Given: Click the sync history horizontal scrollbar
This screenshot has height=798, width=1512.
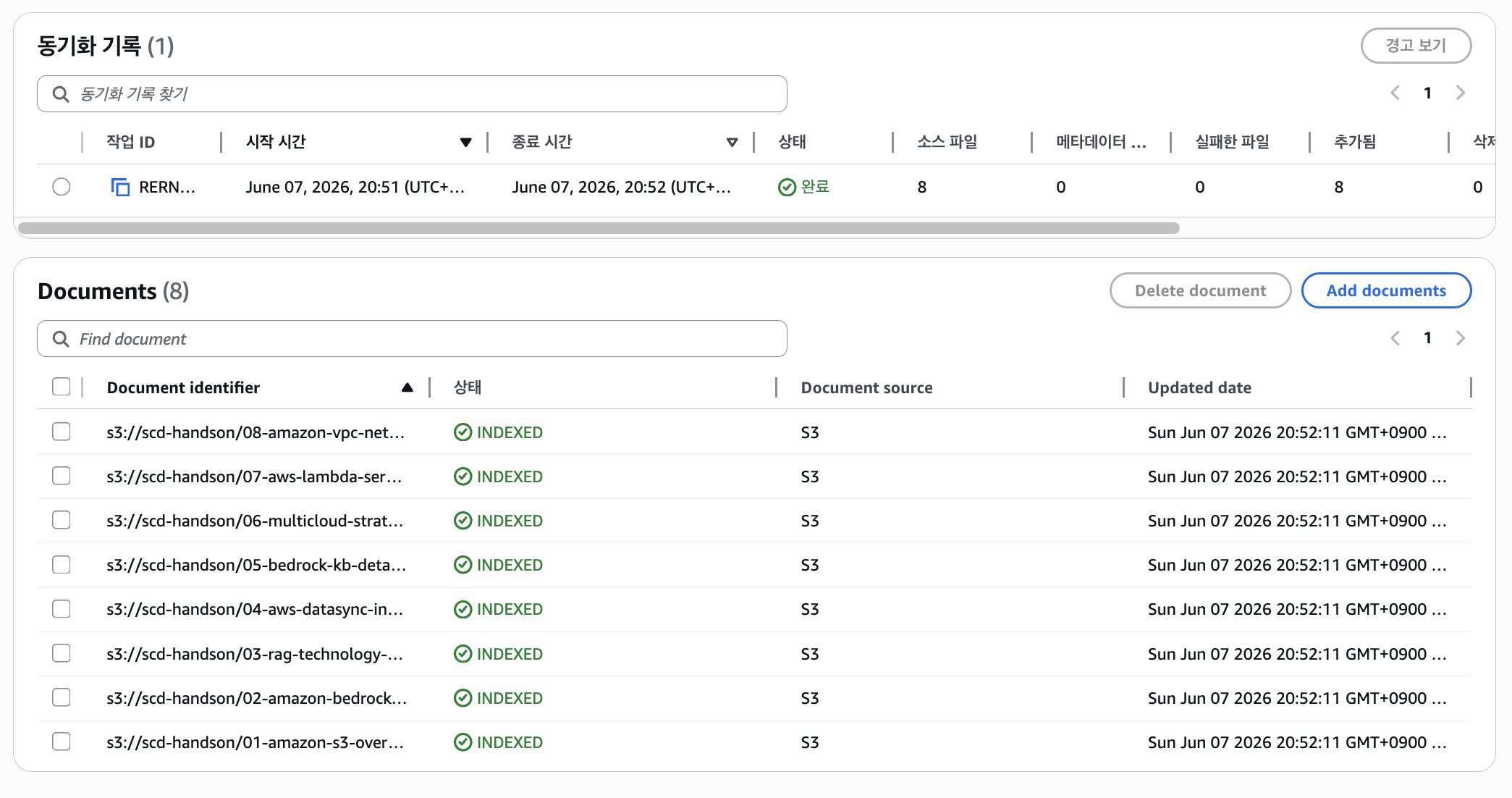Looking at the screenshot, I should [x=599, y=228].
